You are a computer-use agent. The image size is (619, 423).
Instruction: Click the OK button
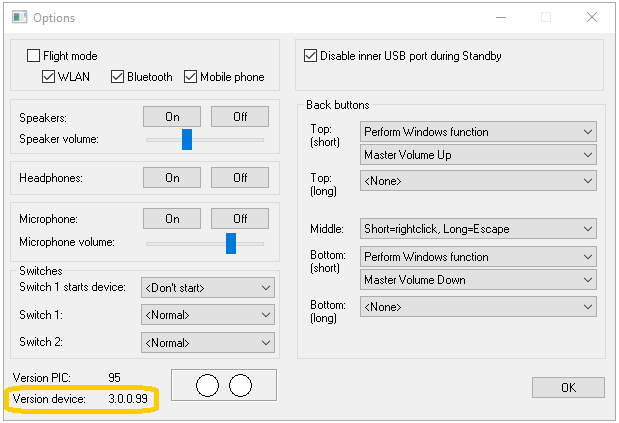(x=568, y=387)
